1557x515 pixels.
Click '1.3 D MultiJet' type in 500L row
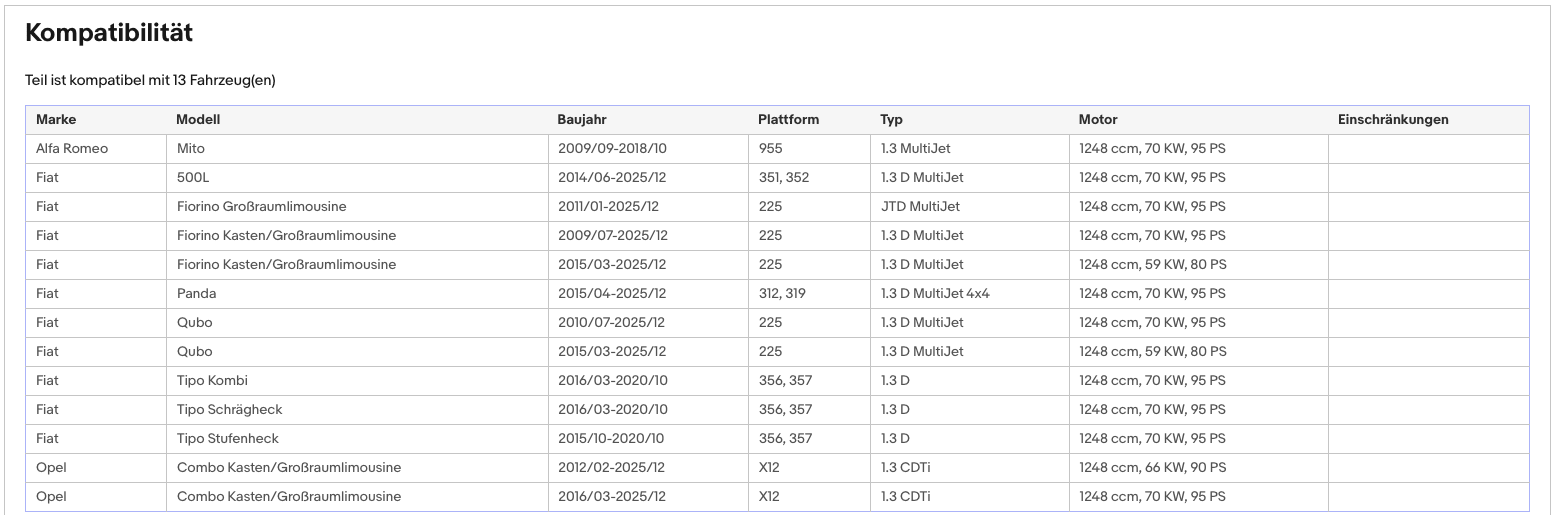click(x=922, y=177)
